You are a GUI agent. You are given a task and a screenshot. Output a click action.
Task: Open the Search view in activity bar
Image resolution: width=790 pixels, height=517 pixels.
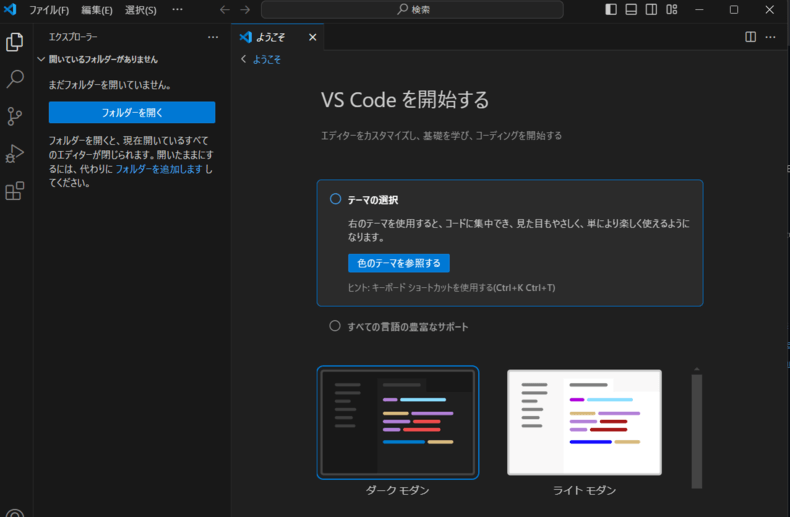pos(15,79)
